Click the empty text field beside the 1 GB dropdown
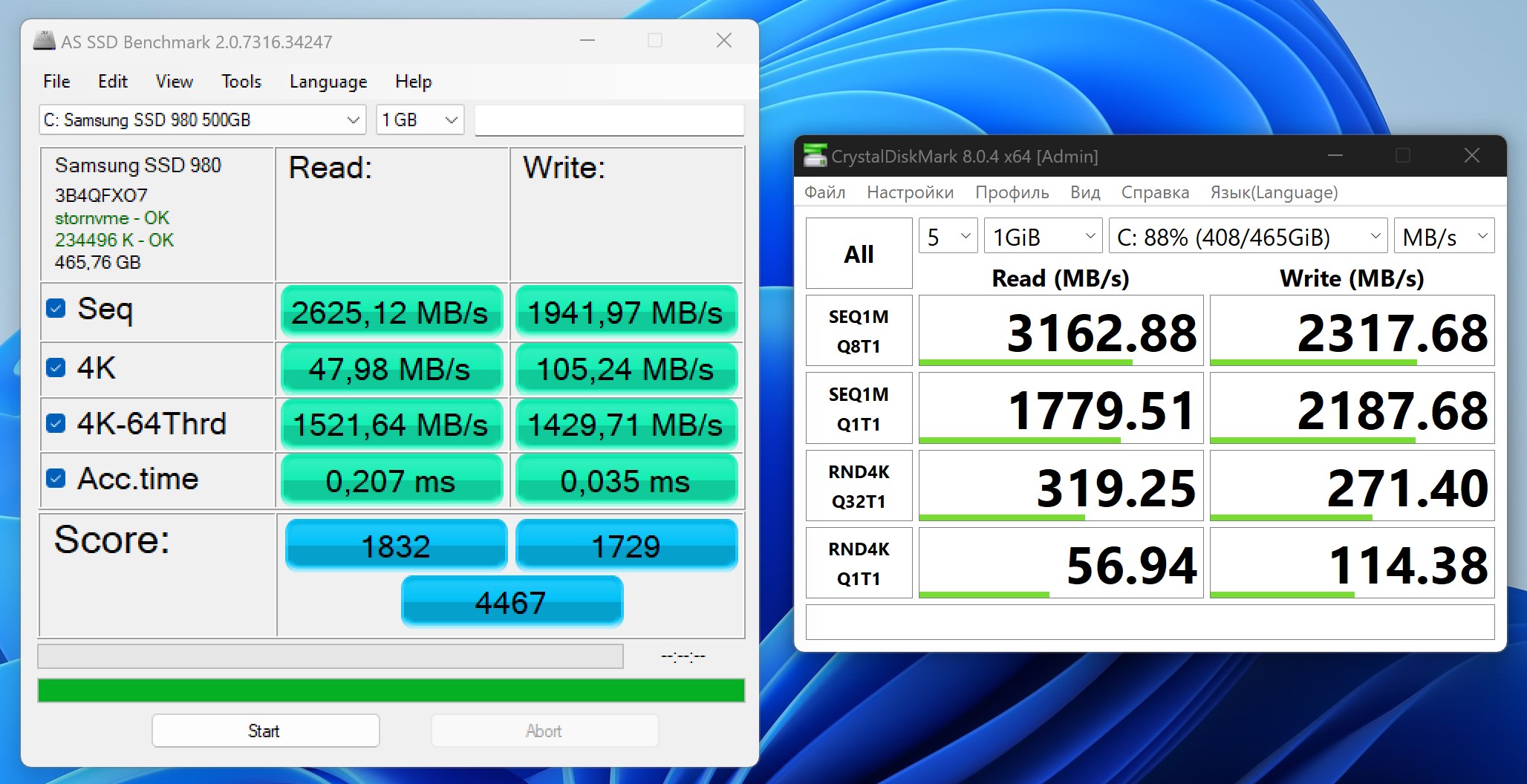This screenshot has height=784, width=1527. click(x=609, y=120)
